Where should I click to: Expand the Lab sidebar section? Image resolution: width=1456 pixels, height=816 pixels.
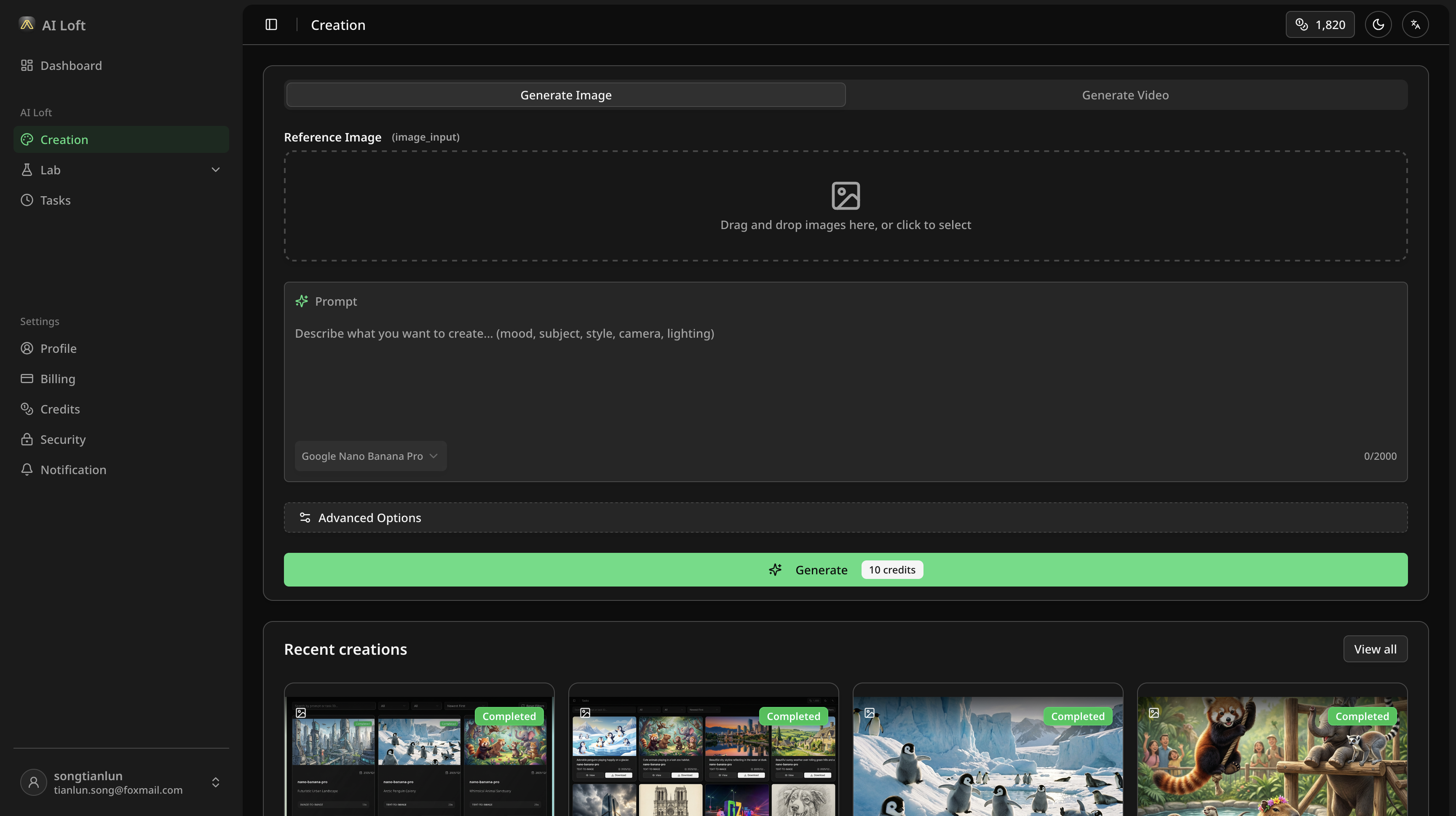[121, 170]
